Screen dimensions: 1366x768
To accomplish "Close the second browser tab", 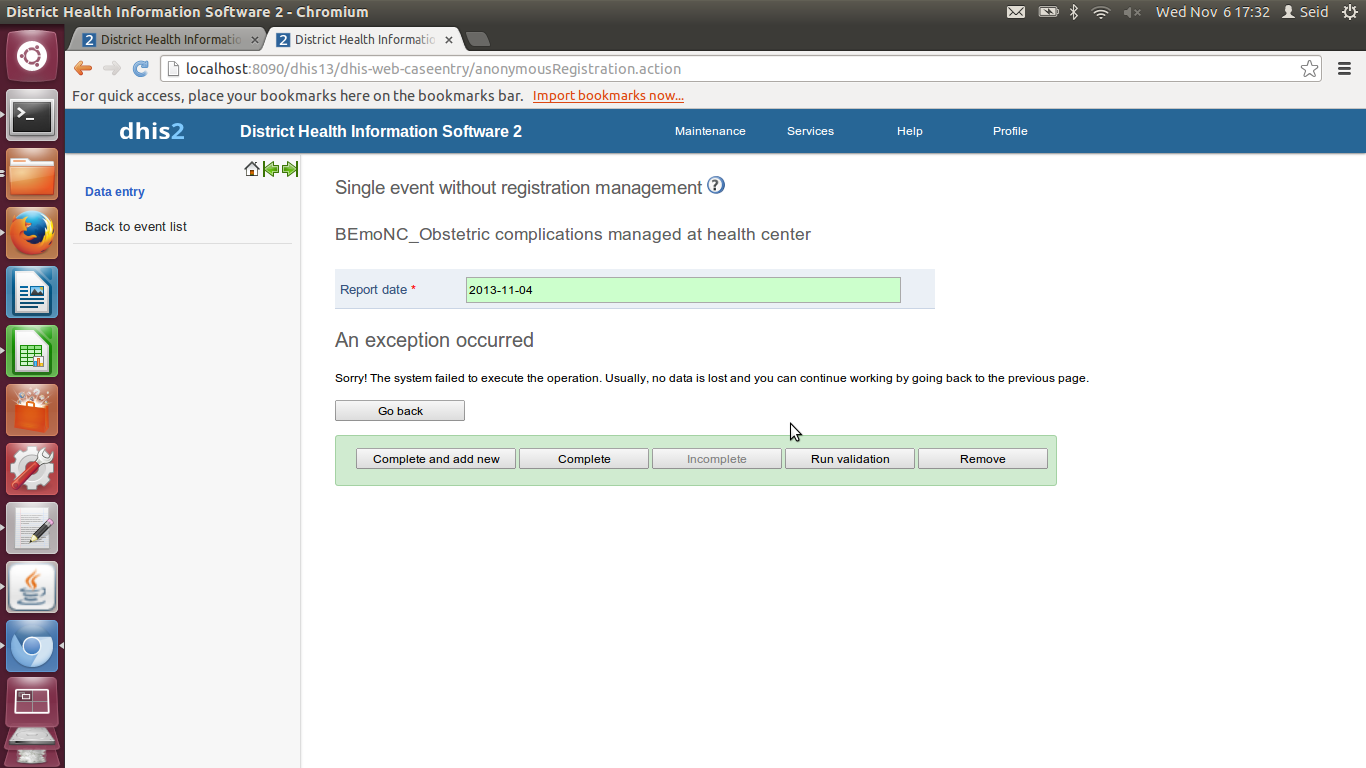I will tap(449, 40).
